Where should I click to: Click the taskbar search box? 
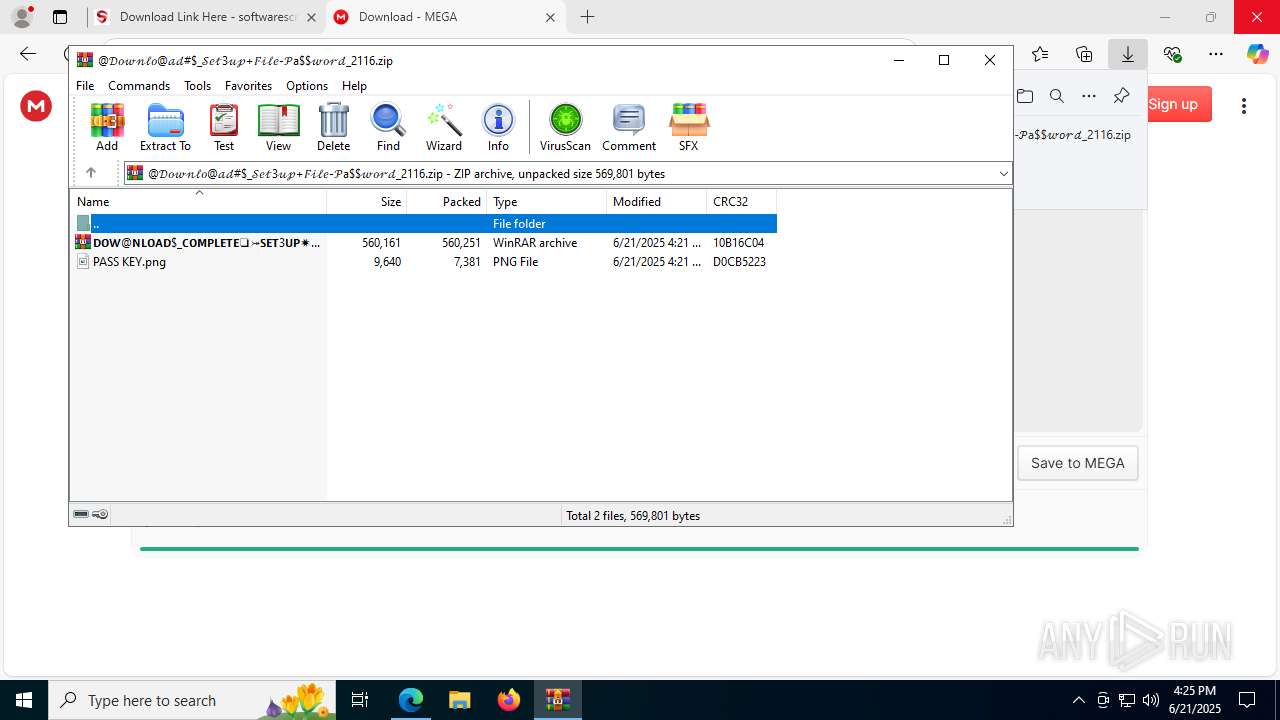tap(193, 700)
